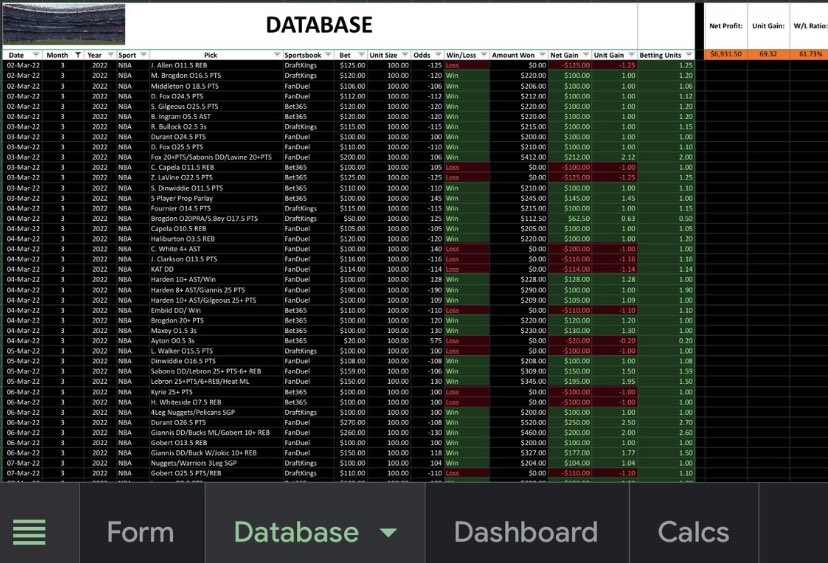Select the pick cell 'Gobert O13.5 REB'
This screenshot has height=563, width=828.
pos(215,443)
